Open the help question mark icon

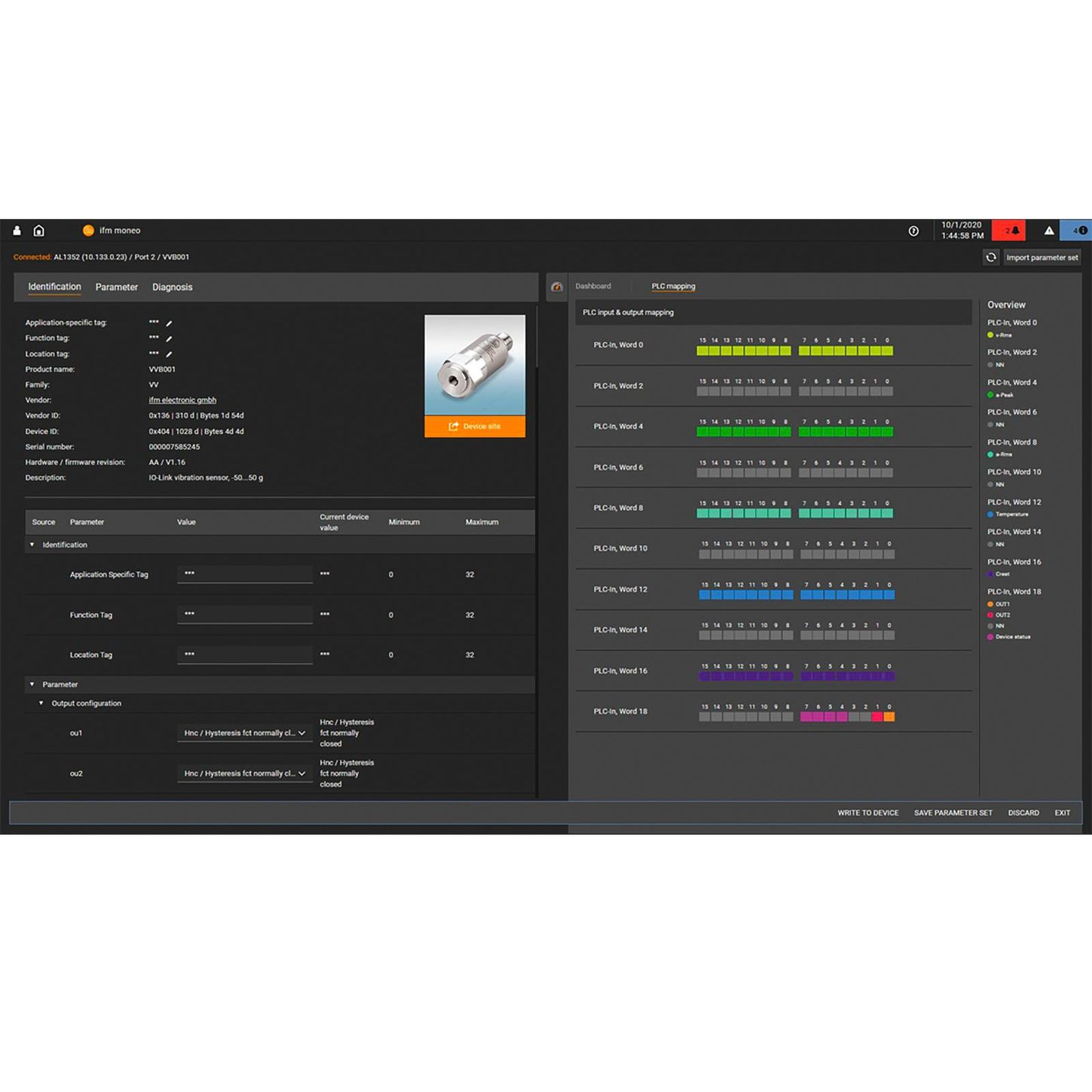913,231
